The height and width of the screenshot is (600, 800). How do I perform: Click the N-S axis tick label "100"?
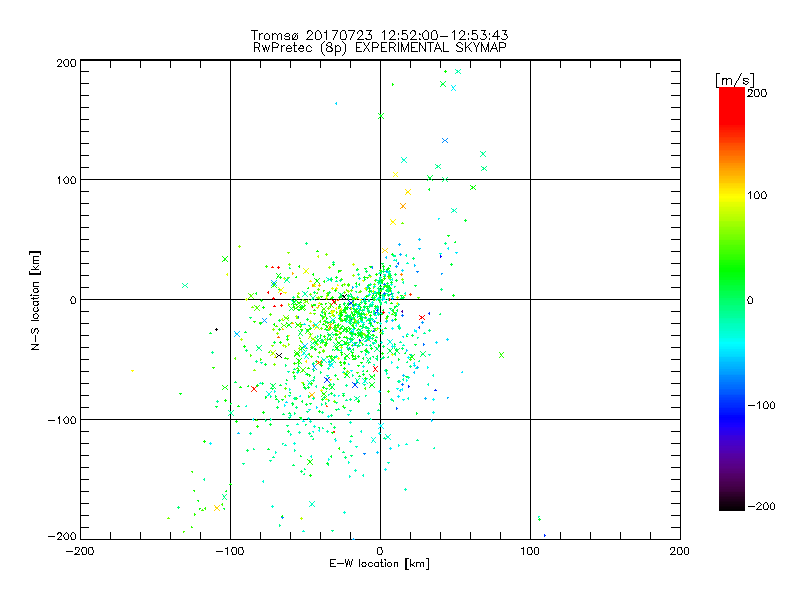click(66, 180)
